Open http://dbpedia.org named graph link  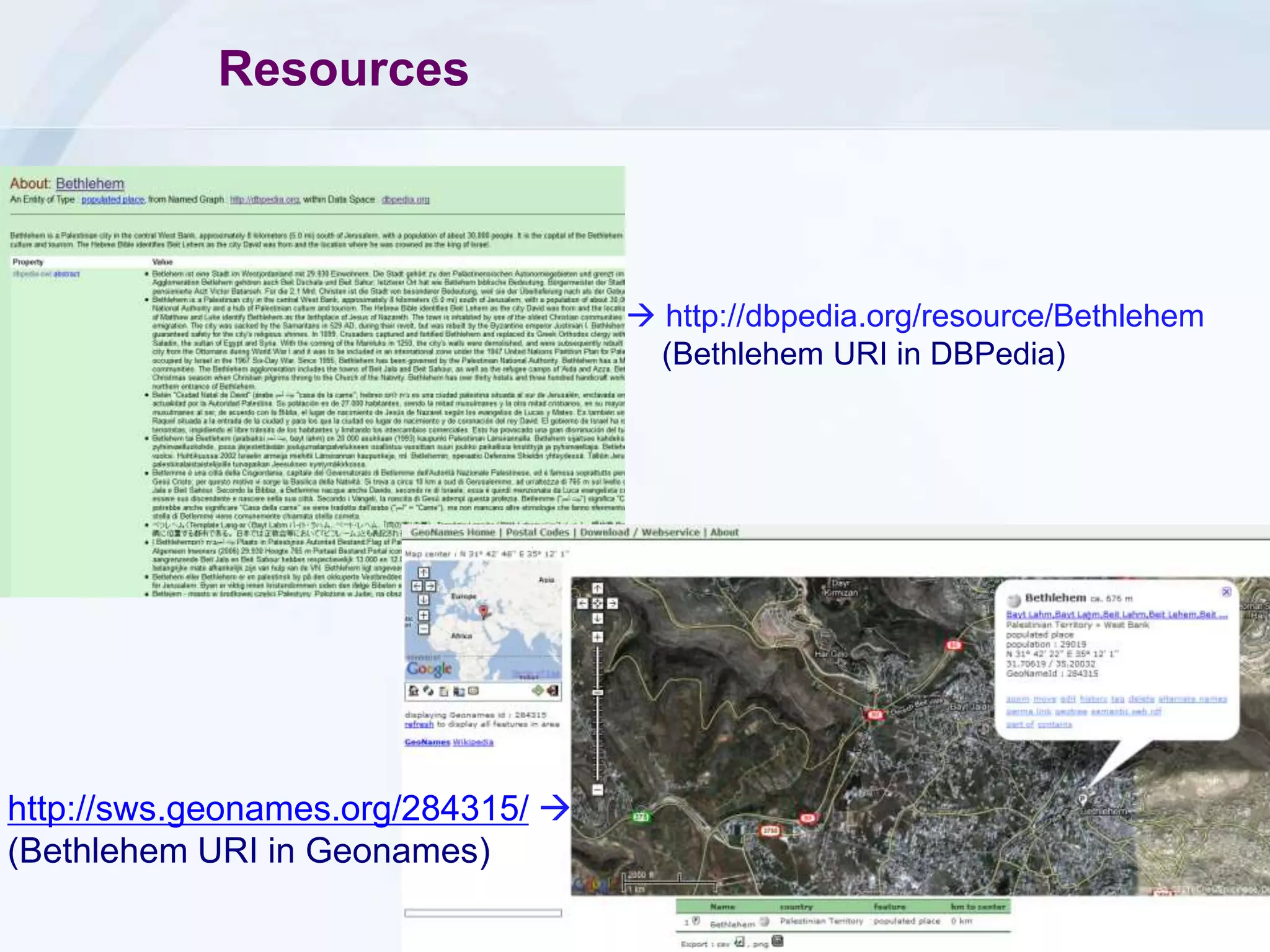[265, 200]
